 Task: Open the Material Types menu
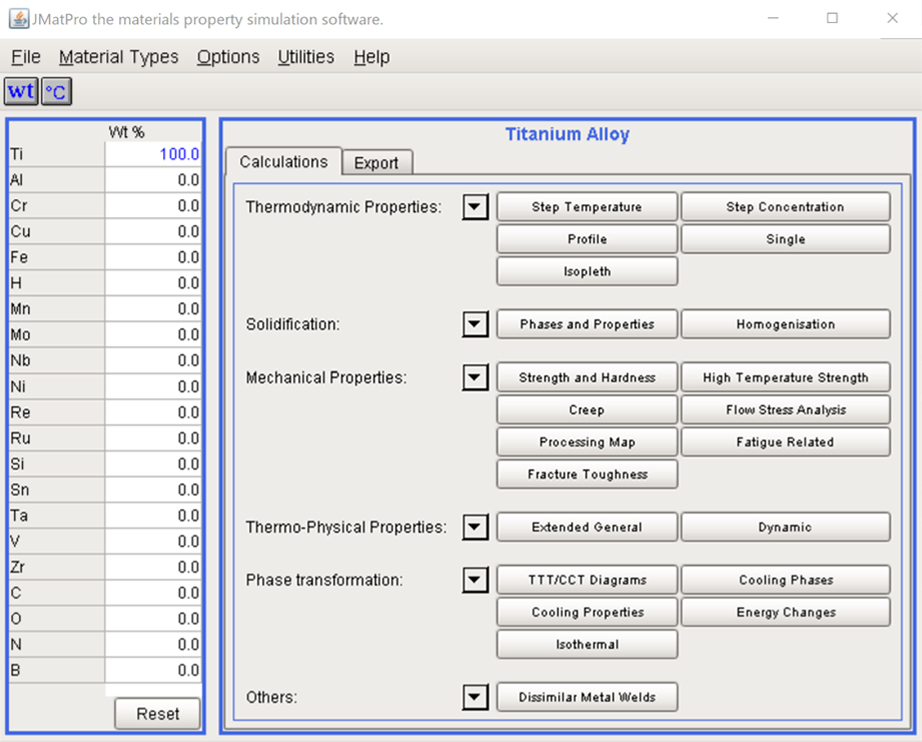118,57
